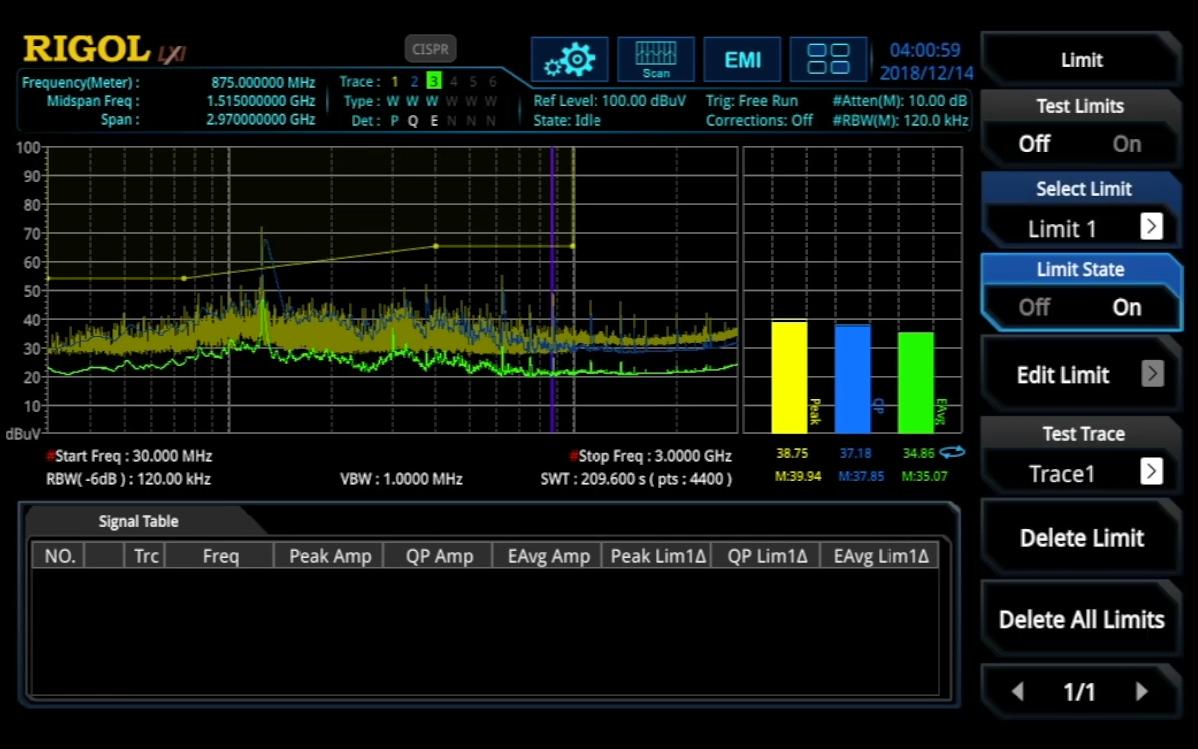
Task: Go to previous menu page arrow
Action: click(x=1017, y=692)
